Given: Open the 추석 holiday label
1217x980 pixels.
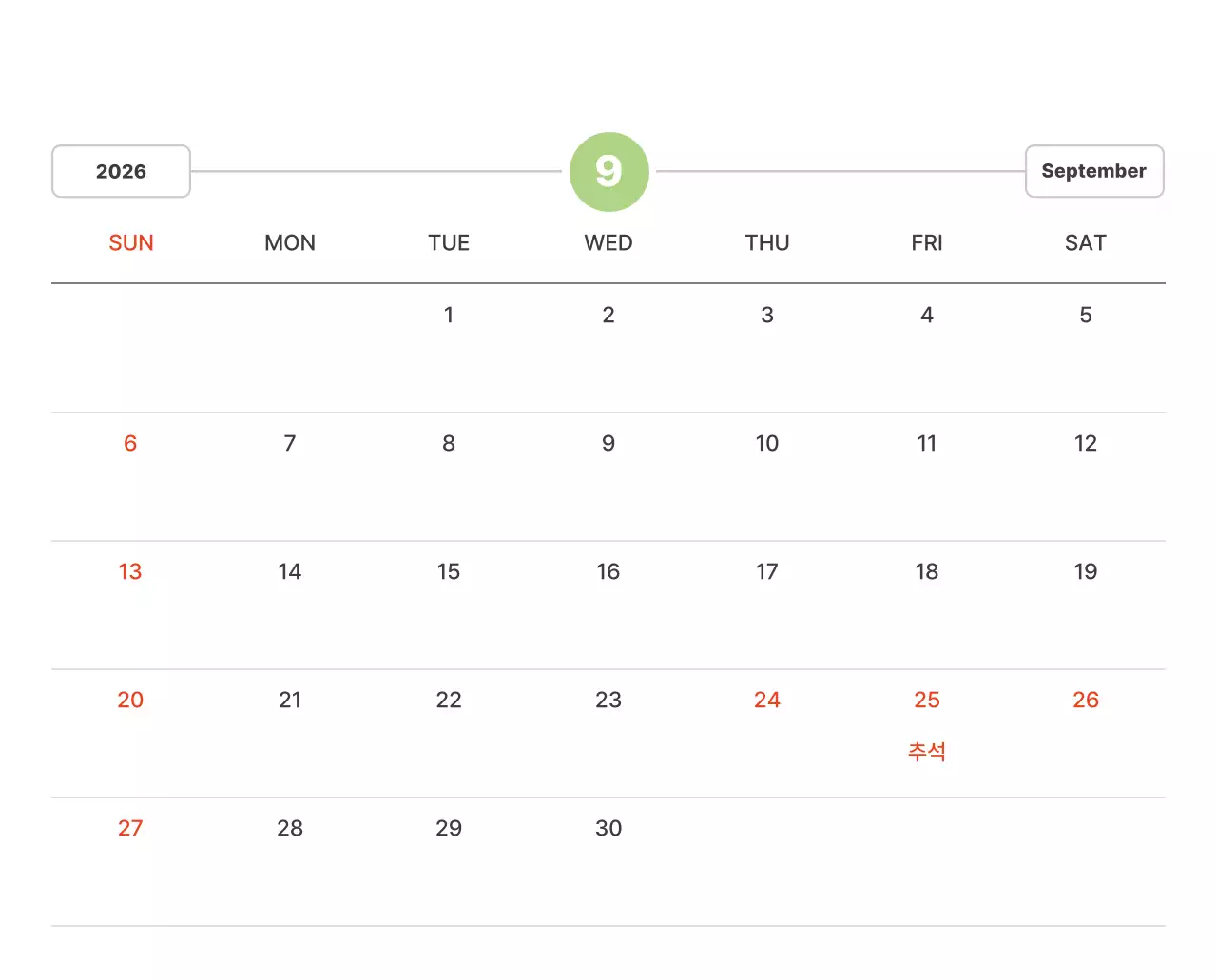Looking at the screenshot, I should point(927,752).
